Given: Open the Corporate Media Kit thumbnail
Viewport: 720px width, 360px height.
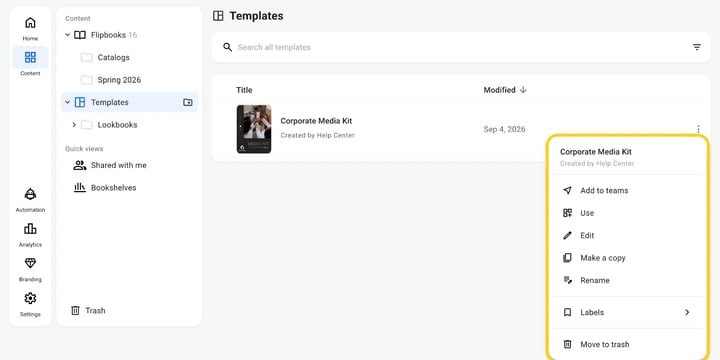Looking at the screenshot, I should (254, 129).
